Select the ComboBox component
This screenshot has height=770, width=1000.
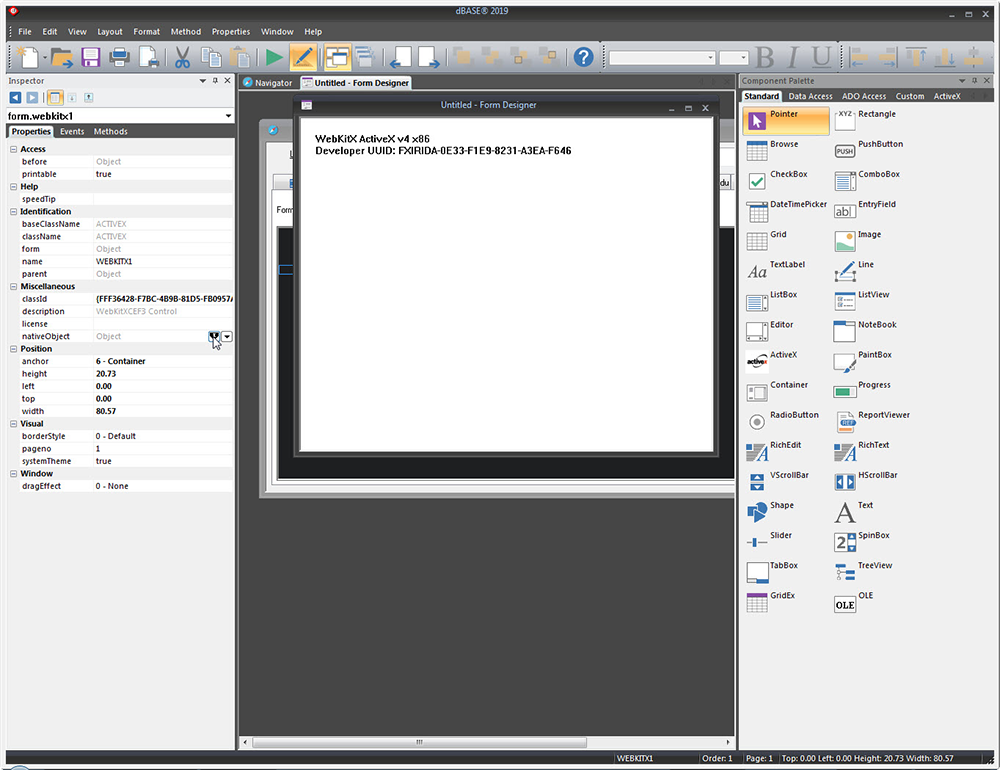point(867,181)
